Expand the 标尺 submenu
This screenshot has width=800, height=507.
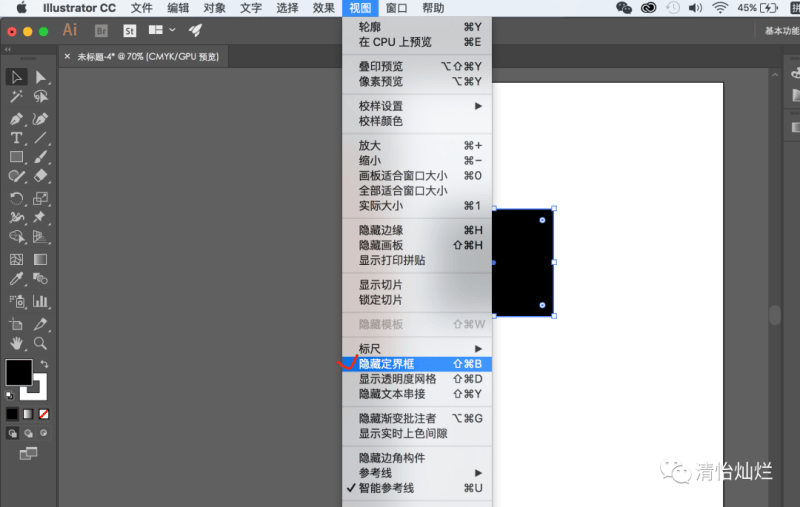click(x=417, y=349)
